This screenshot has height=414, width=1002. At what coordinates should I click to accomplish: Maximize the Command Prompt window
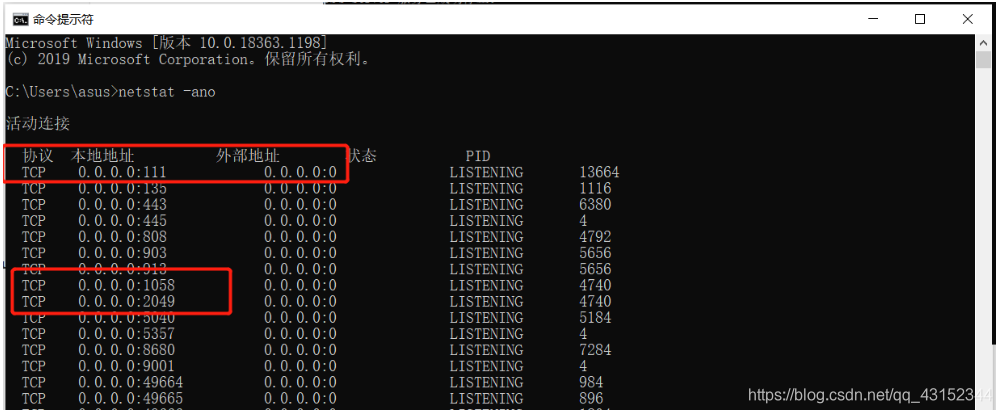tap(920, 19)
